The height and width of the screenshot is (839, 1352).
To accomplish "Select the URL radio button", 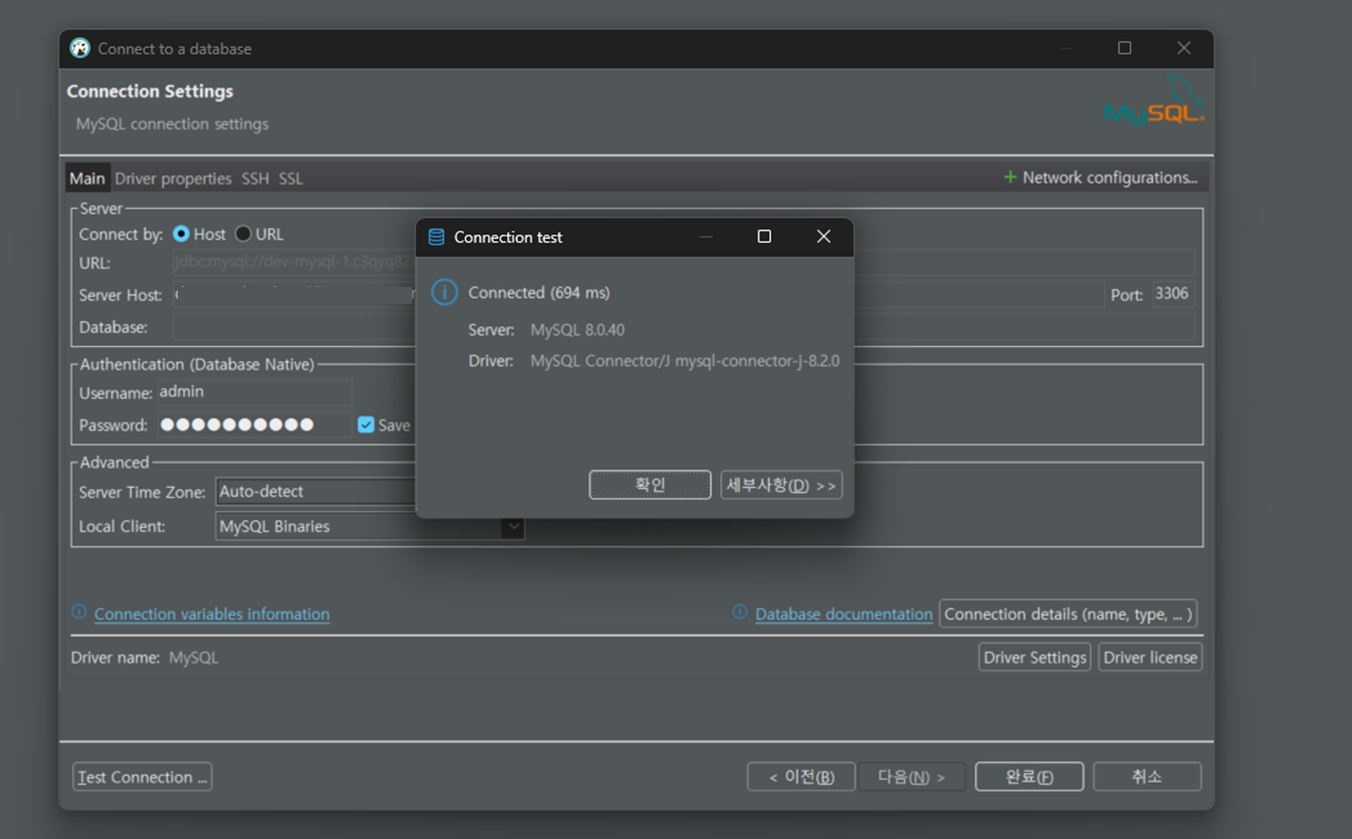I will point(243,234).
